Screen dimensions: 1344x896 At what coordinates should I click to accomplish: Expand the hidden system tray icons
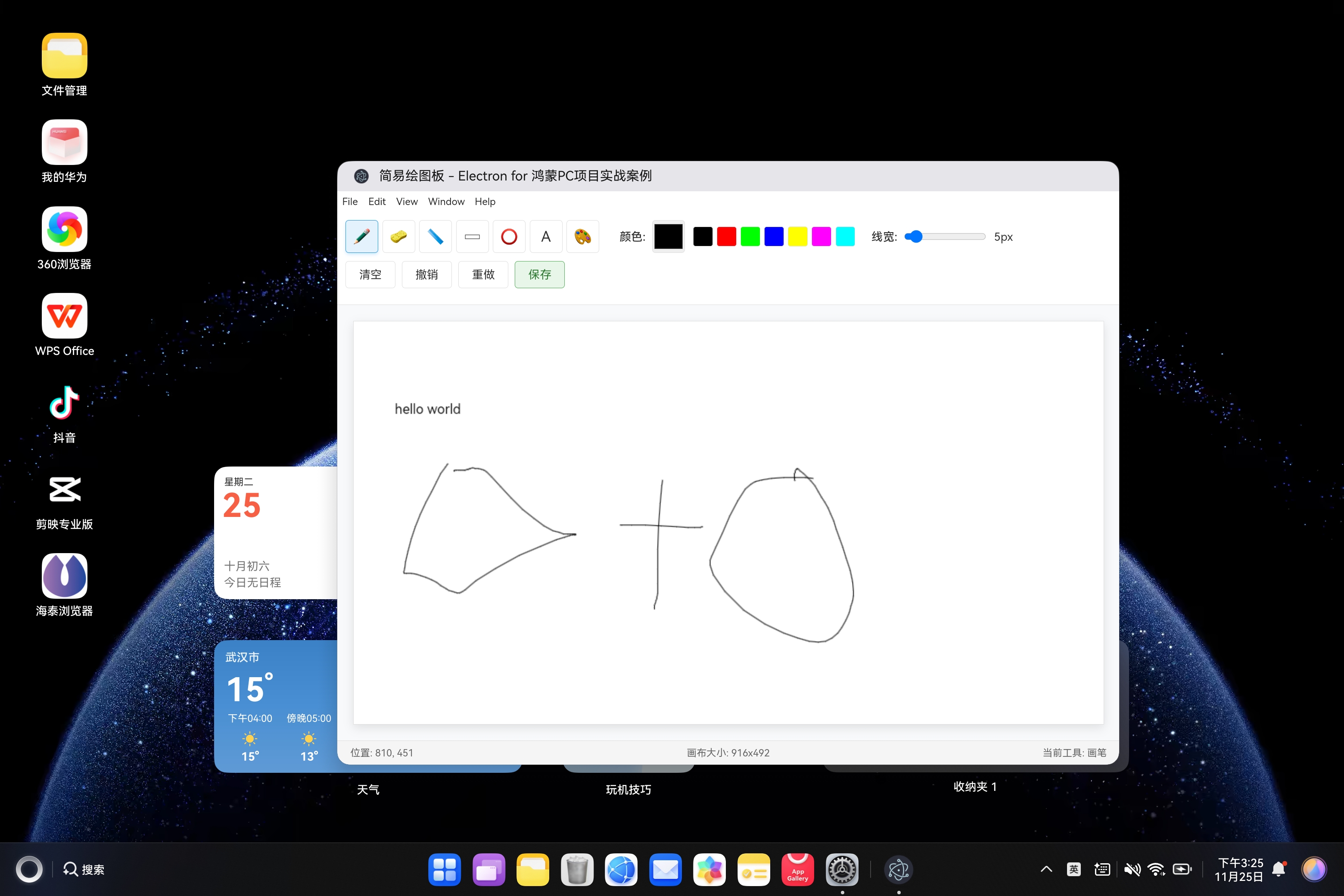click(1046, 870)
